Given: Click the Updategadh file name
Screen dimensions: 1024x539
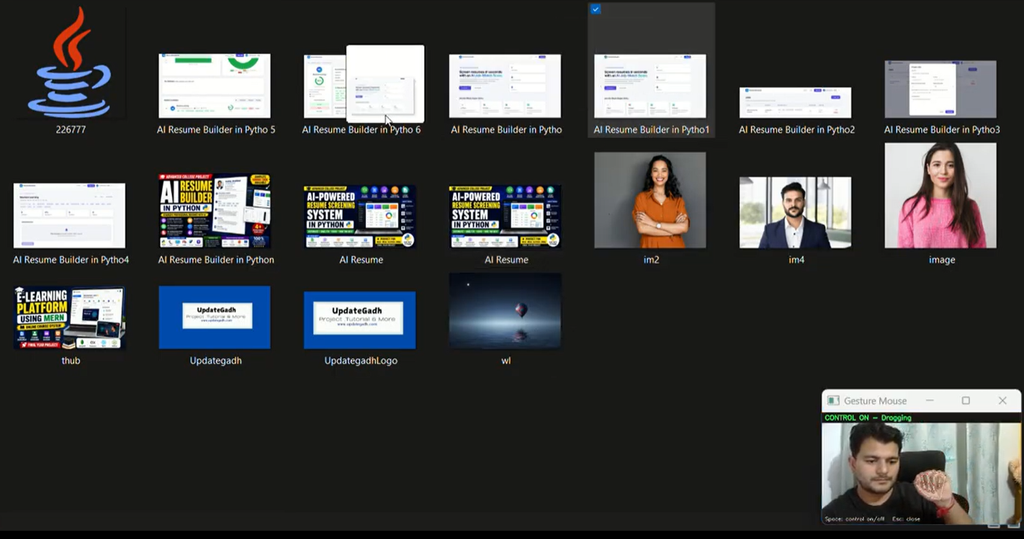Looking at the screenshot, I should click(x=216, y=360).
